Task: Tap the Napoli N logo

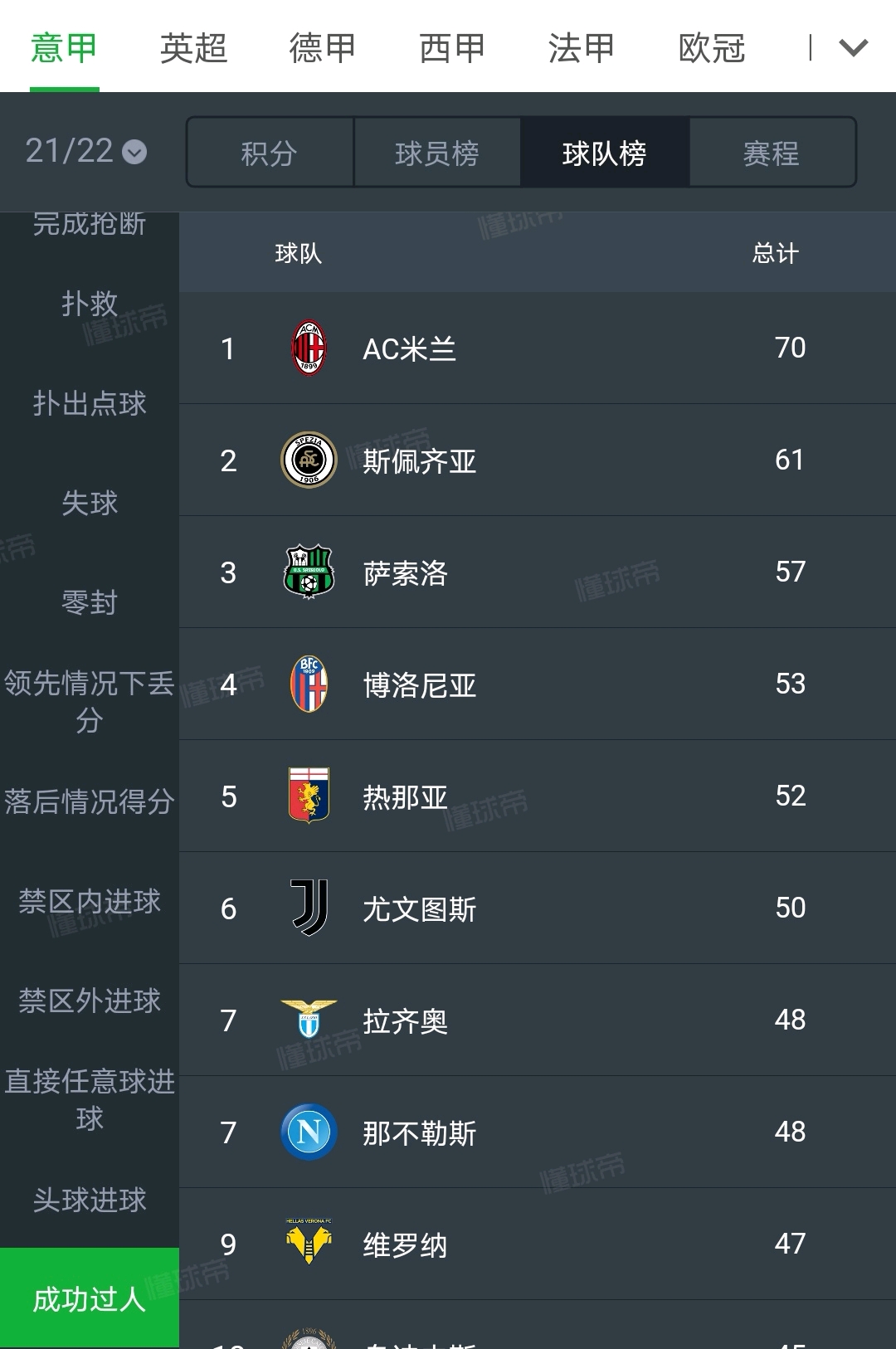Action: pyautogui.click(x=309, y=1132)
